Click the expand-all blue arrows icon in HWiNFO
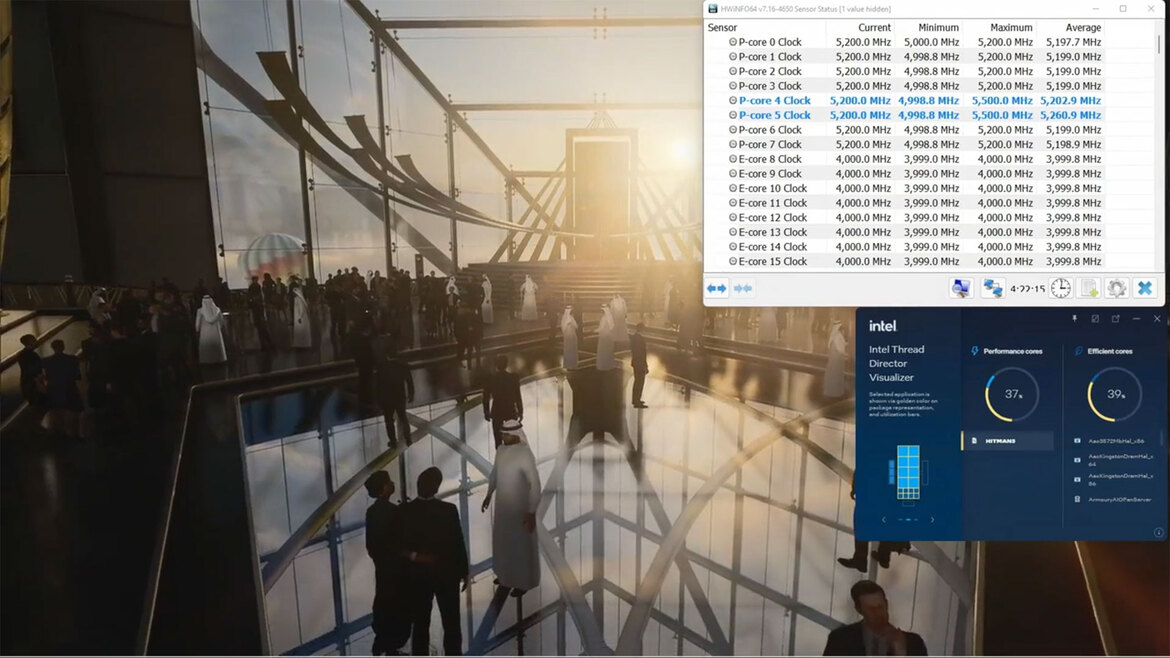Viewport: 1170px width, 658px height. pos(716,288)
